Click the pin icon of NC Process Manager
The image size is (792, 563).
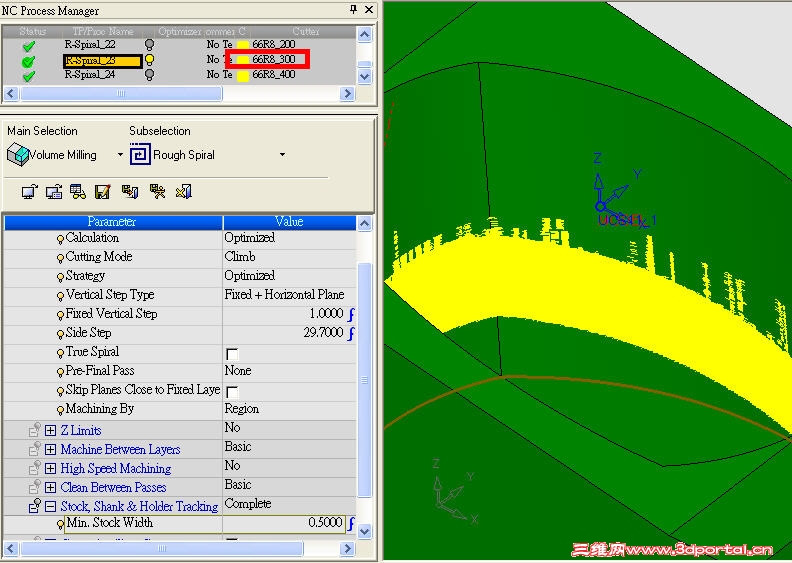tap(353, 10)
